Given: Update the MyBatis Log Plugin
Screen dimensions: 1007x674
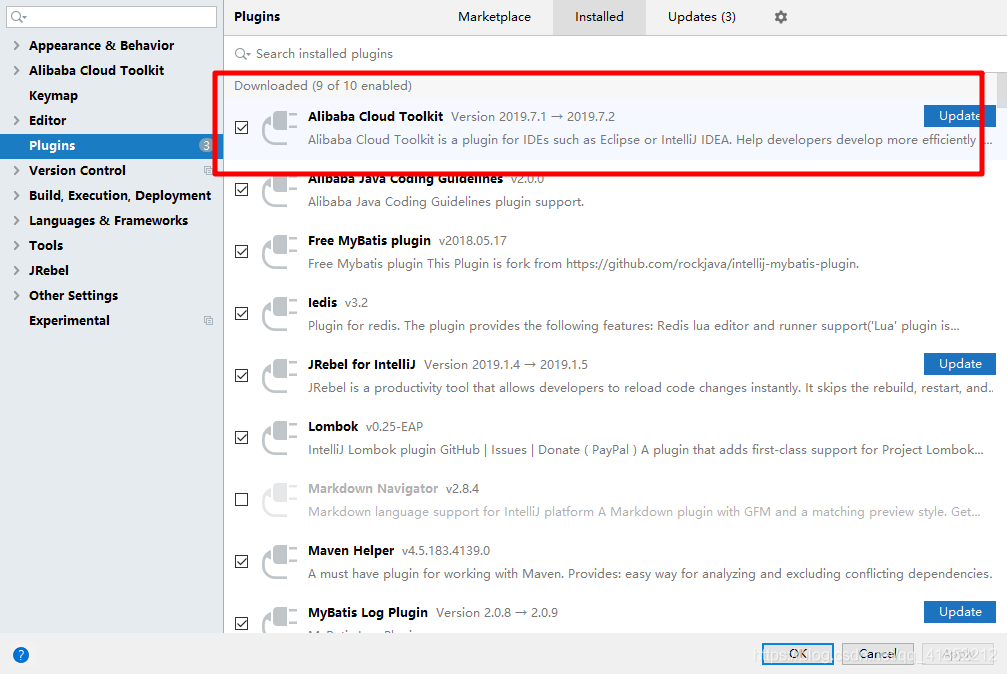Looking at the screenshot, I should (x=959, y=612).
